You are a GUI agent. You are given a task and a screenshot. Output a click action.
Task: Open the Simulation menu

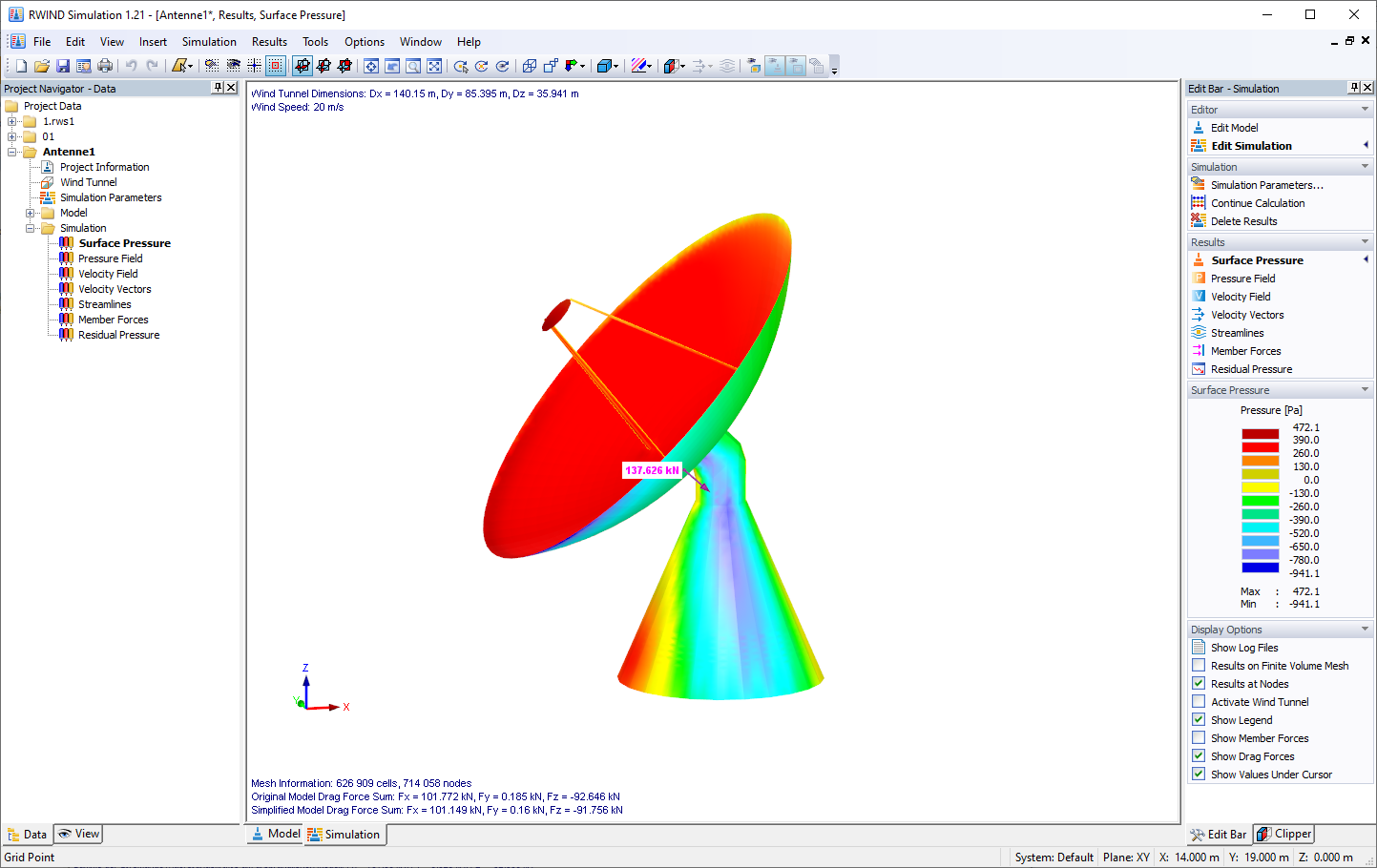(x=209, y=41)
